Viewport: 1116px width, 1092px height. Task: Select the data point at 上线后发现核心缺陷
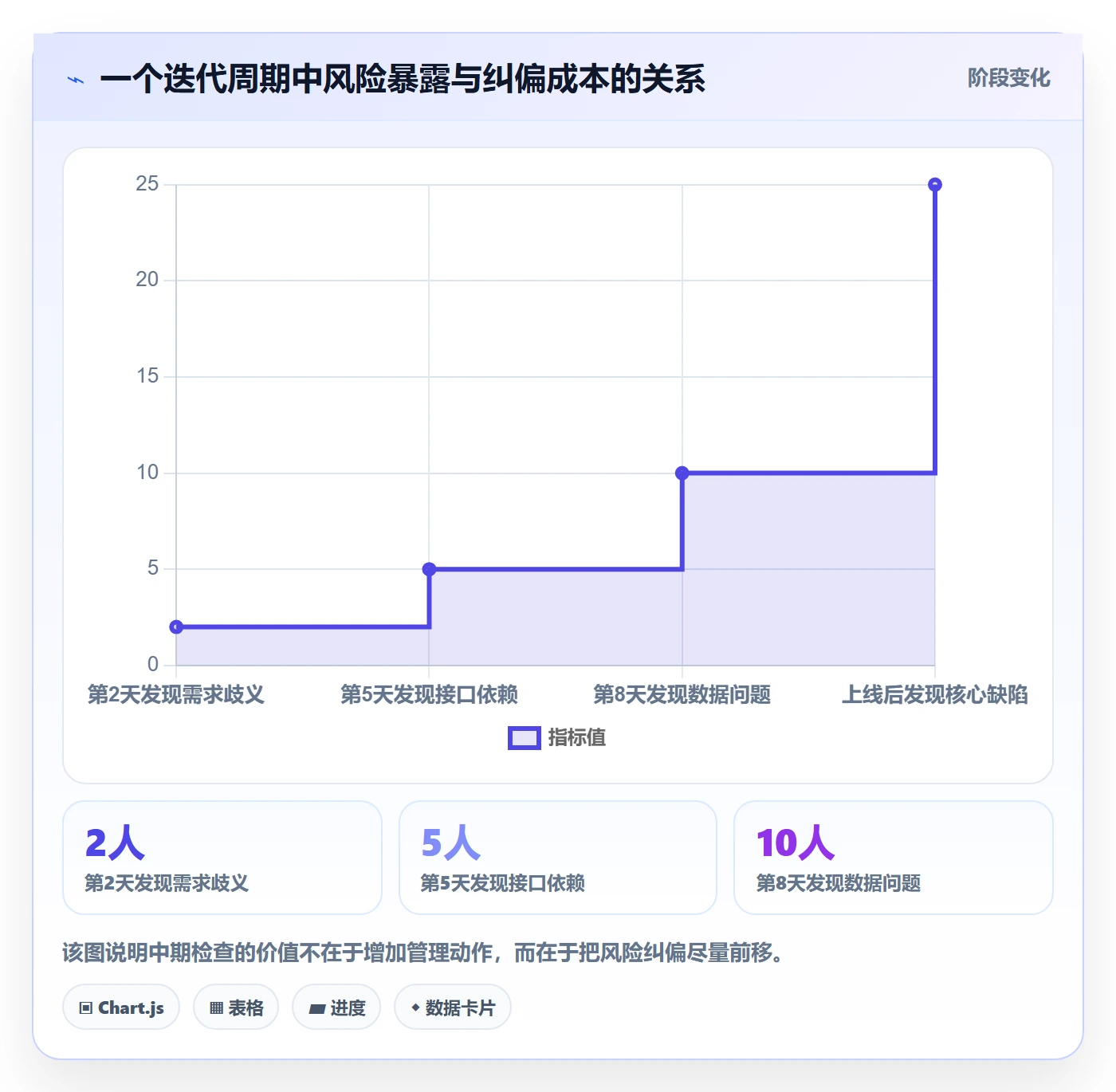pyautogui.click(x=935, y=185)
